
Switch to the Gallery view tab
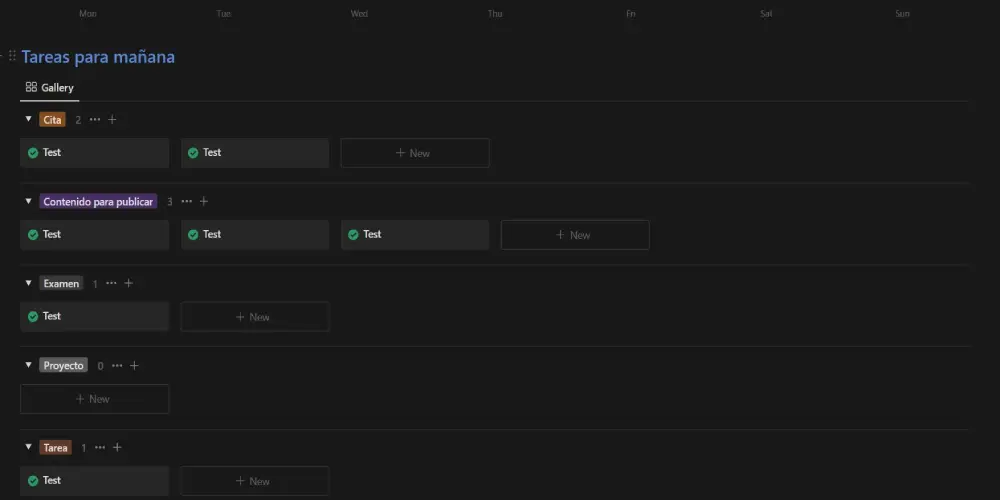click(50, 88)
